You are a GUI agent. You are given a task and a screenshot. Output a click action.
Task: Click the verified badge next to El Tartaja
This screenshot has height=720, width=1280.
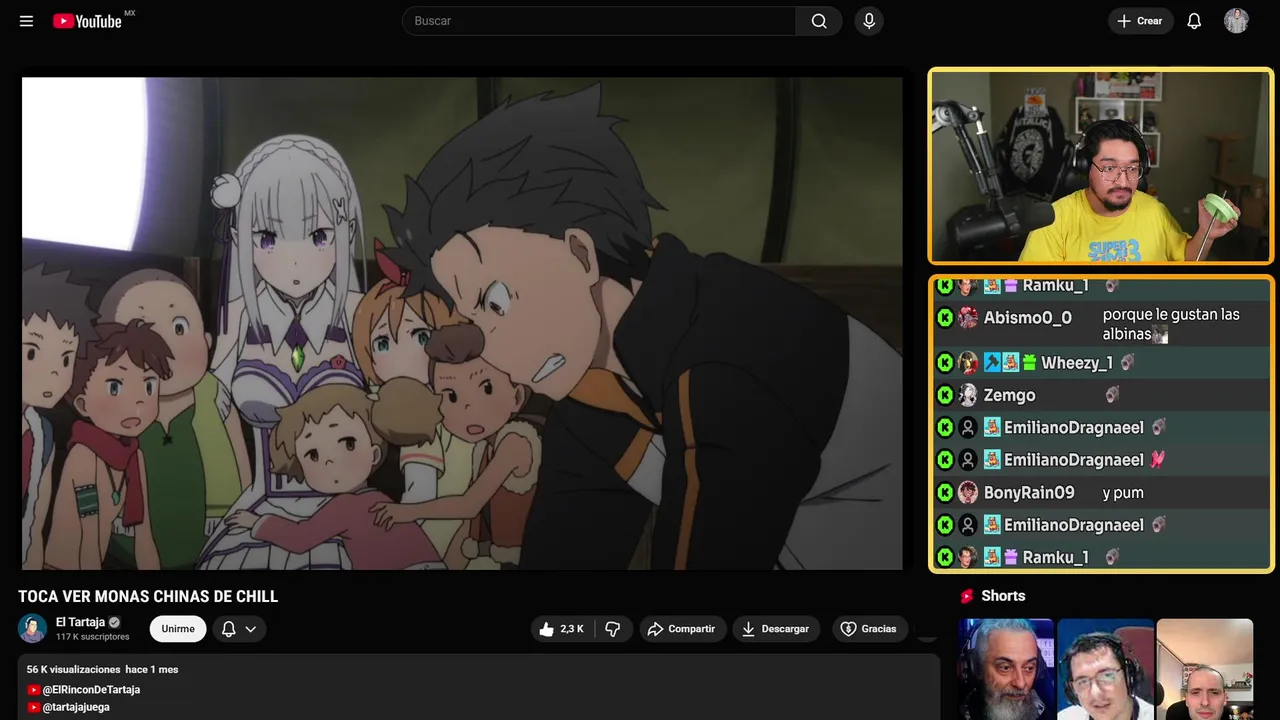pyautogui.click(x=114, y=622)
